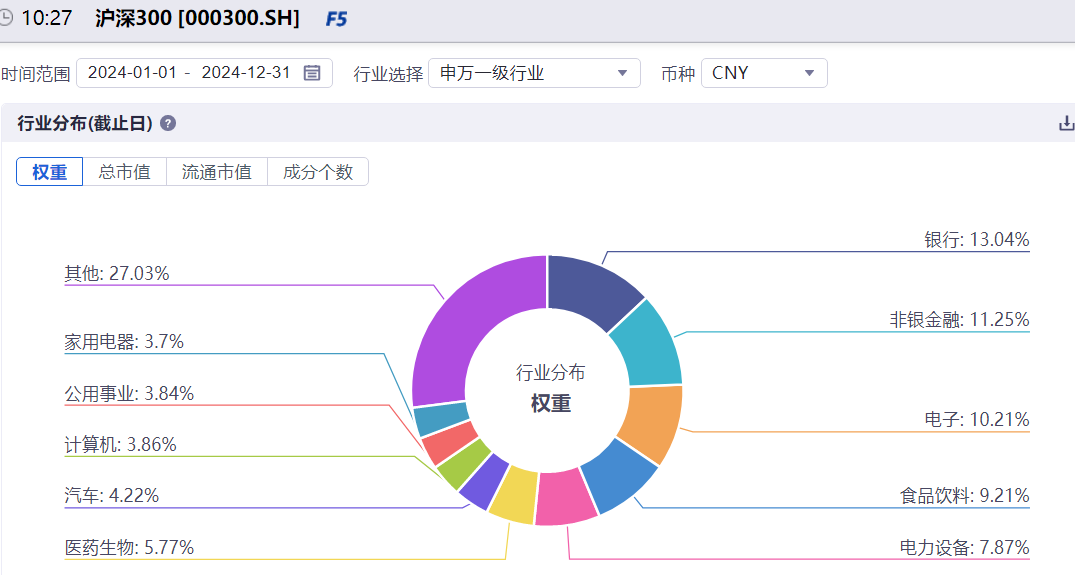Open the F5 shortcut icon

tap(336, 19)
